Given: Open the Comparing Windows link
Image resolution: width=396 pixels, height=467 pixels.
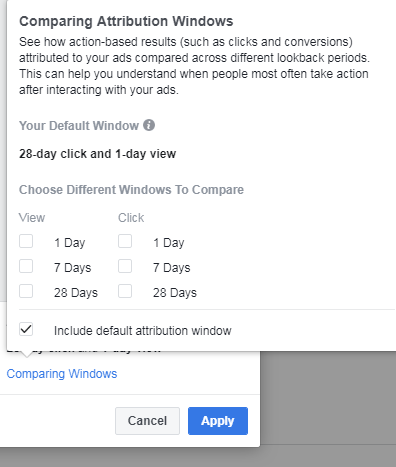Looking at the screenshot, I should [x=62, y=374].
